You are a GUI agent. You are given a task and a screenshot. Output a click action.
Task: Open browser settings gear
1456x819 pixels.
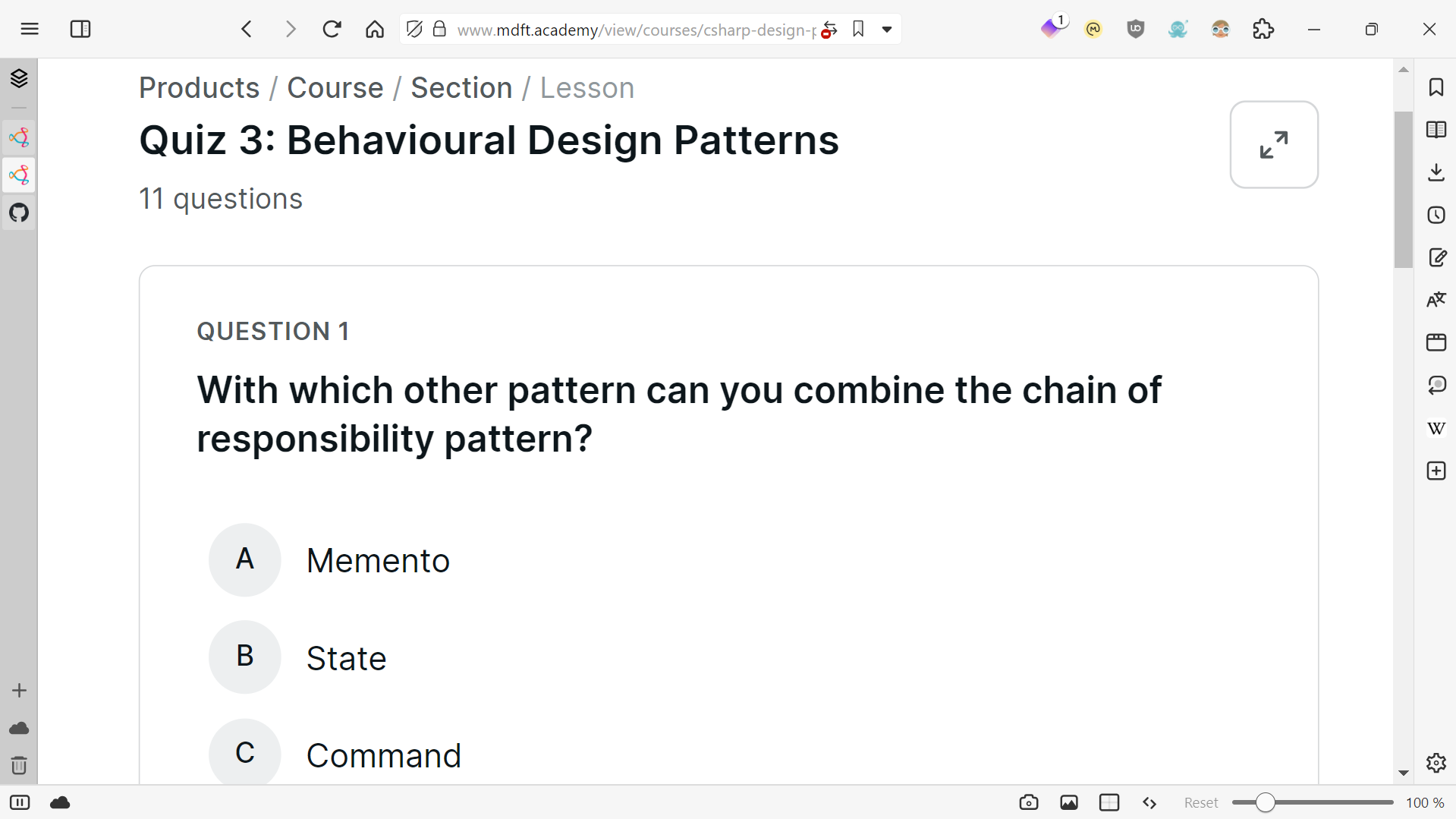click(x=1436, y=763)
